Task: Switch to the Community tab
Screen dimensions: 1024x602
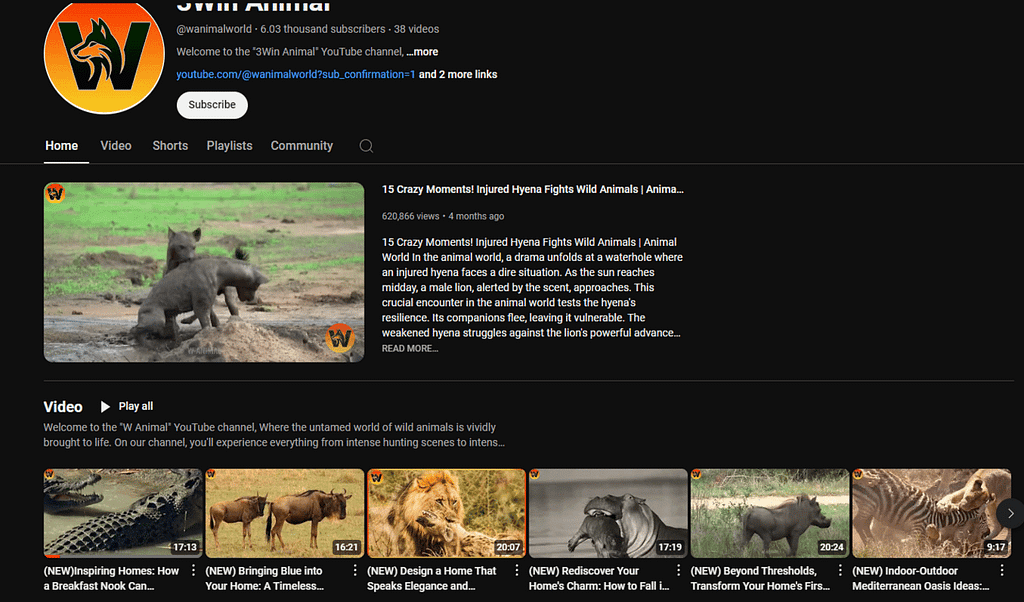Action: pyautogui.click(x=302, y=146)
